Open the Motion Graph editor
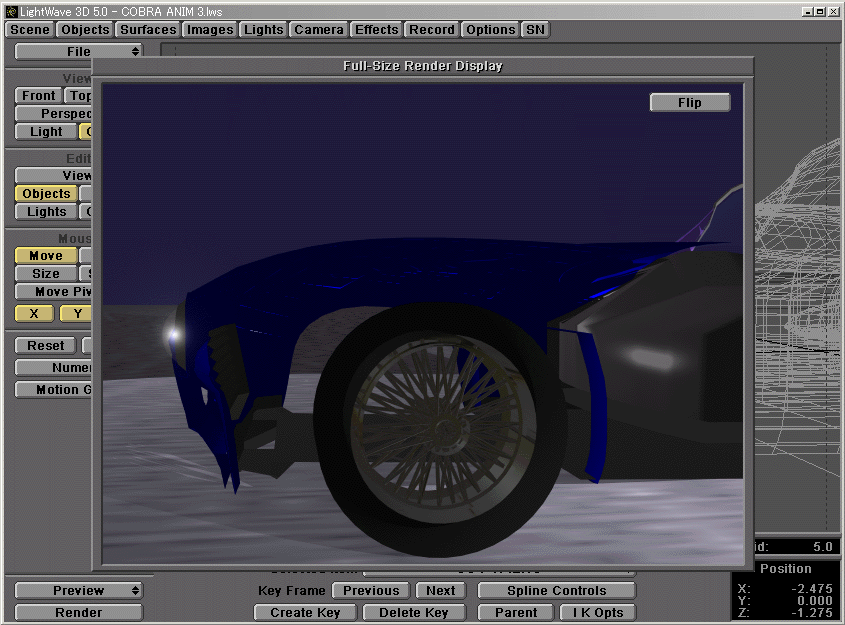 point(52,389)
